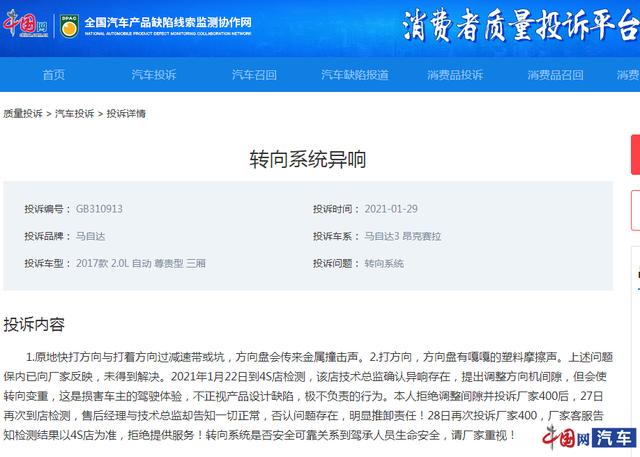This screenshot has height=457, width=640.
Task: Click the 消费者质量投诉平台 banner title
Action: 521,25
